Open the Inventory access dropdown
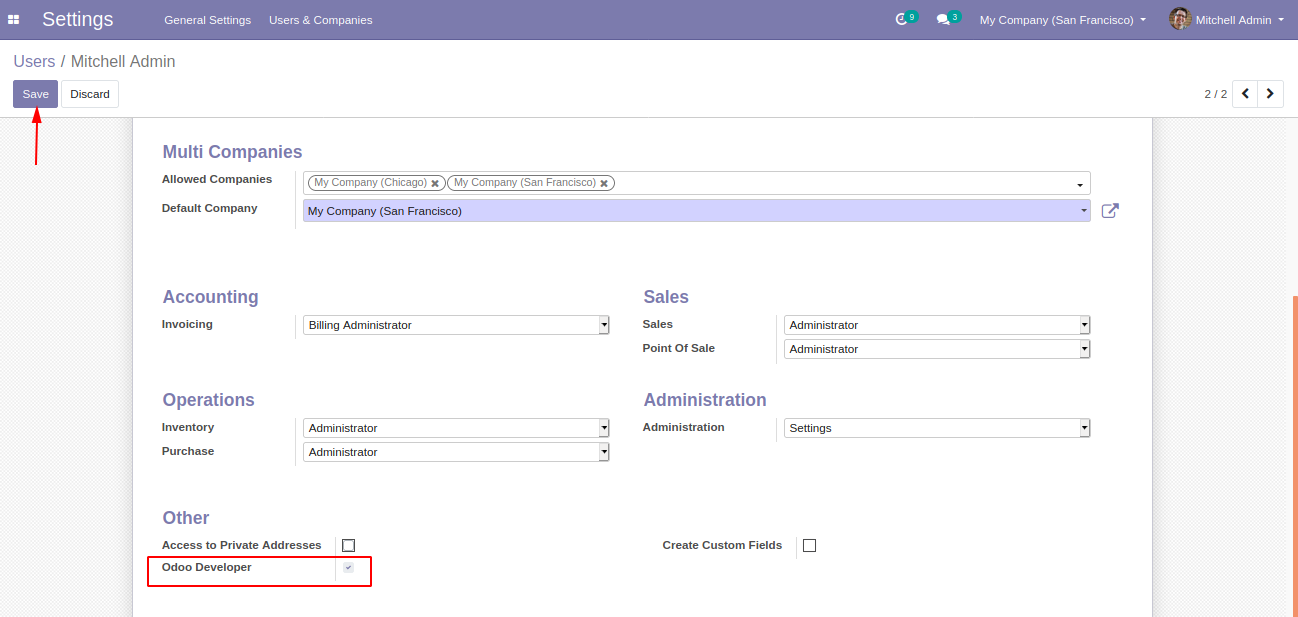Image resolution: width=1298 pixels, height=617 pixels. 456,428
